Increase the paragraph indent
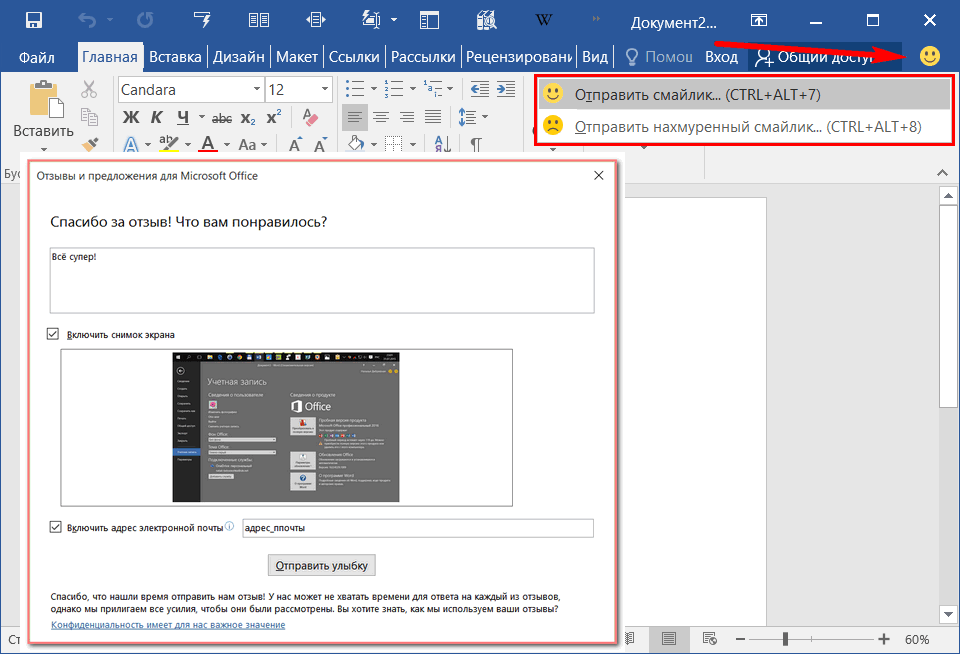Image resolution: width=960 pixels, height=654 pixels. click(506, 89)
